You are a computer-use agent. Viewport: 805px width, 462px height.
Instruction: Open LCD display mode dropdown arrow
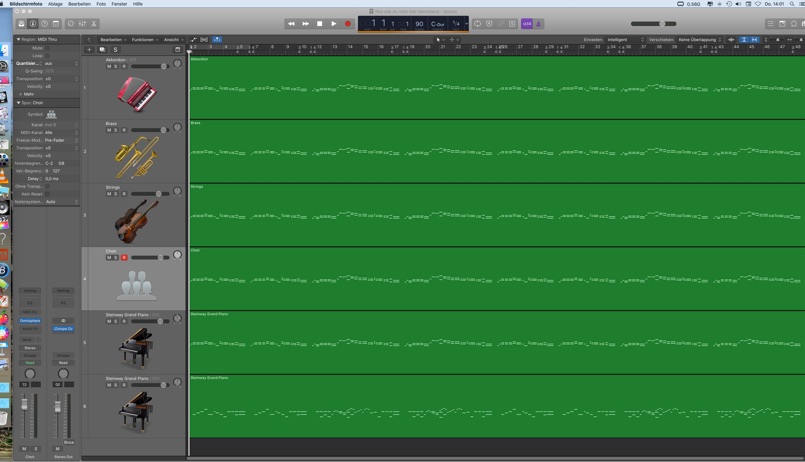(466, 24)
